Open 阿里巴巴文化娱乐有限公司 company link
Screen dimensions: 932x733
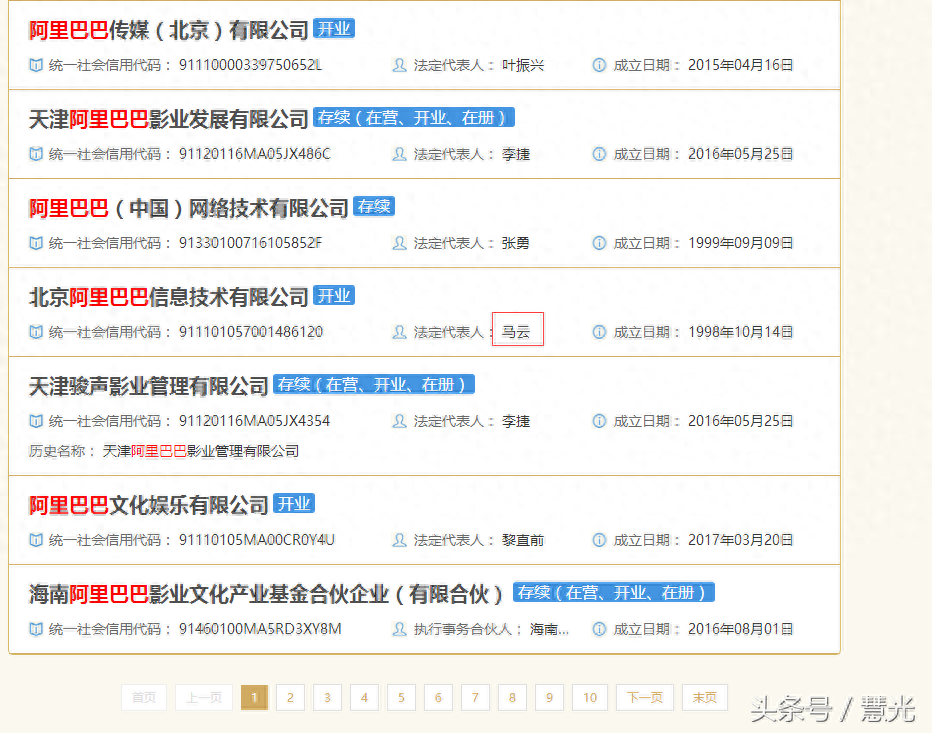click(149, 505)
